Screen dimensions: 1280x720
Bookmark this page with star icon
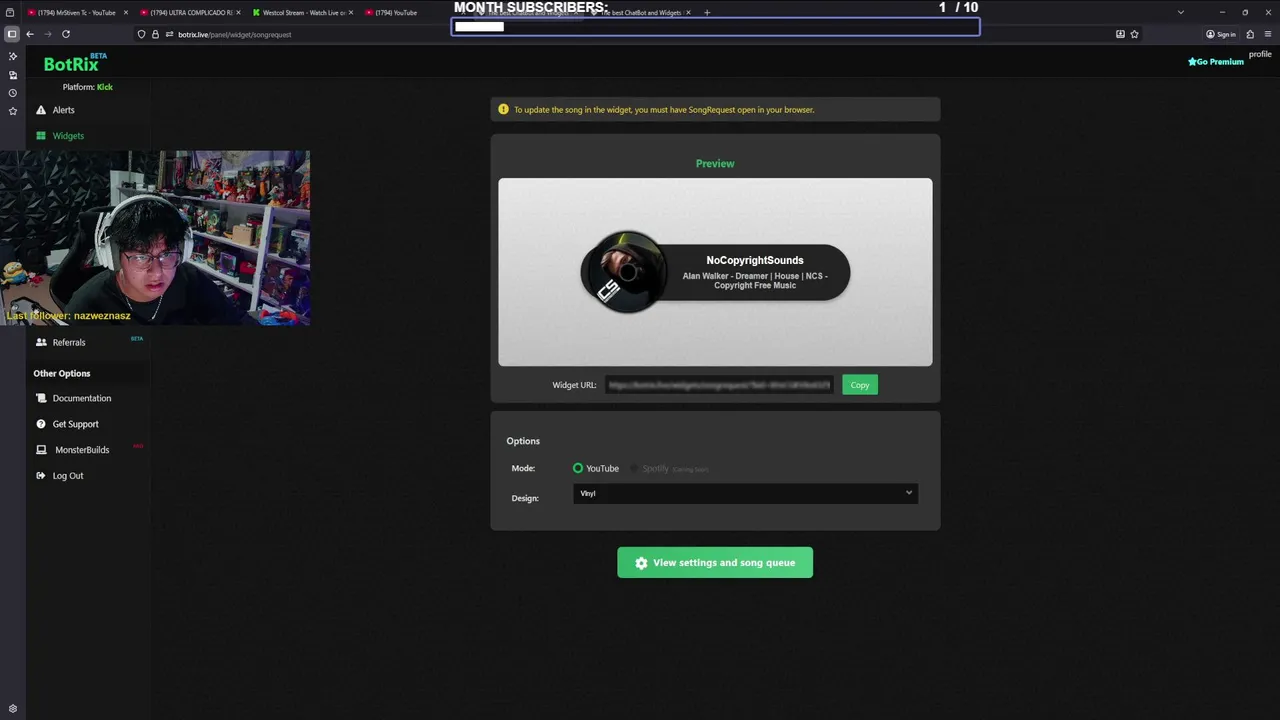tap(1135, 34)
